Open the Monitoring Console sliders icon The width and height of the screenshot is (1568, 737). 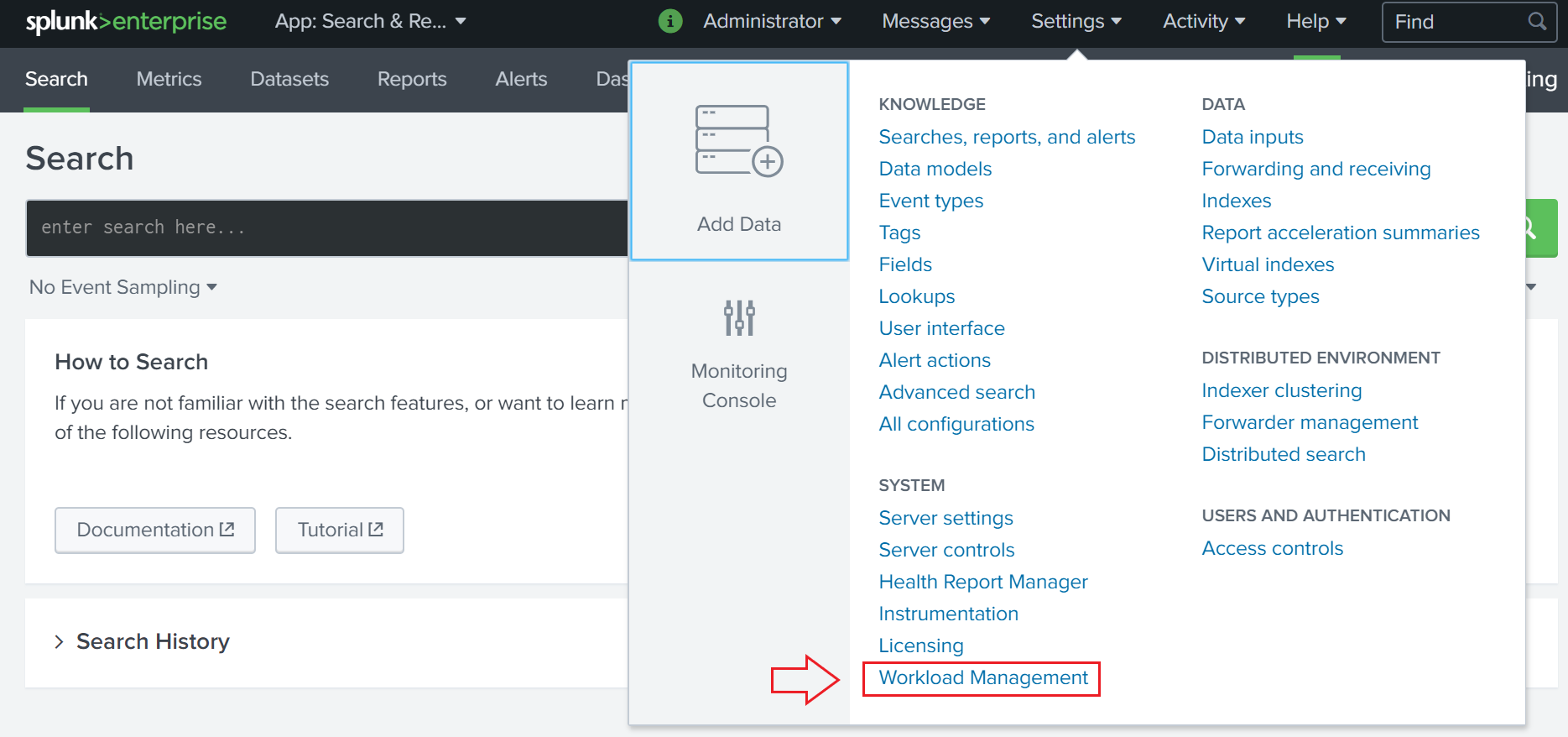[x=738, y=318]
